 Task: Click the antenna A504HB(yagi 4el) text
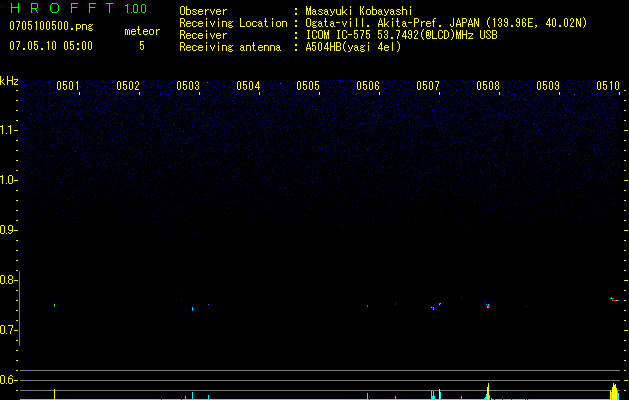pyautogui.click(x=353, y=47)
